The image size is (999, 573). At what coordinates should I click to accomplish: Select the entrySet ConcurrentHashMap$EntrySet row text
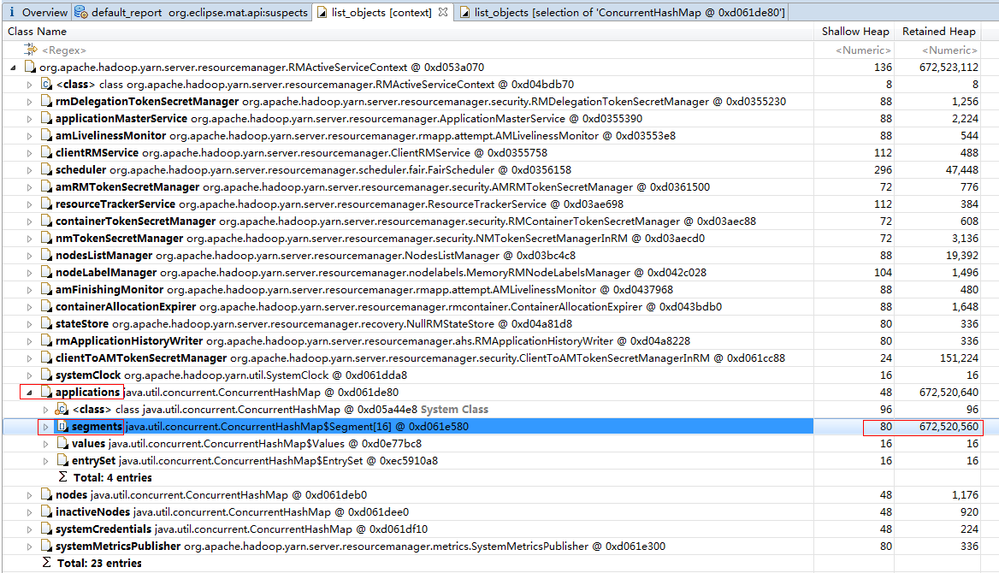click(255, 461)
